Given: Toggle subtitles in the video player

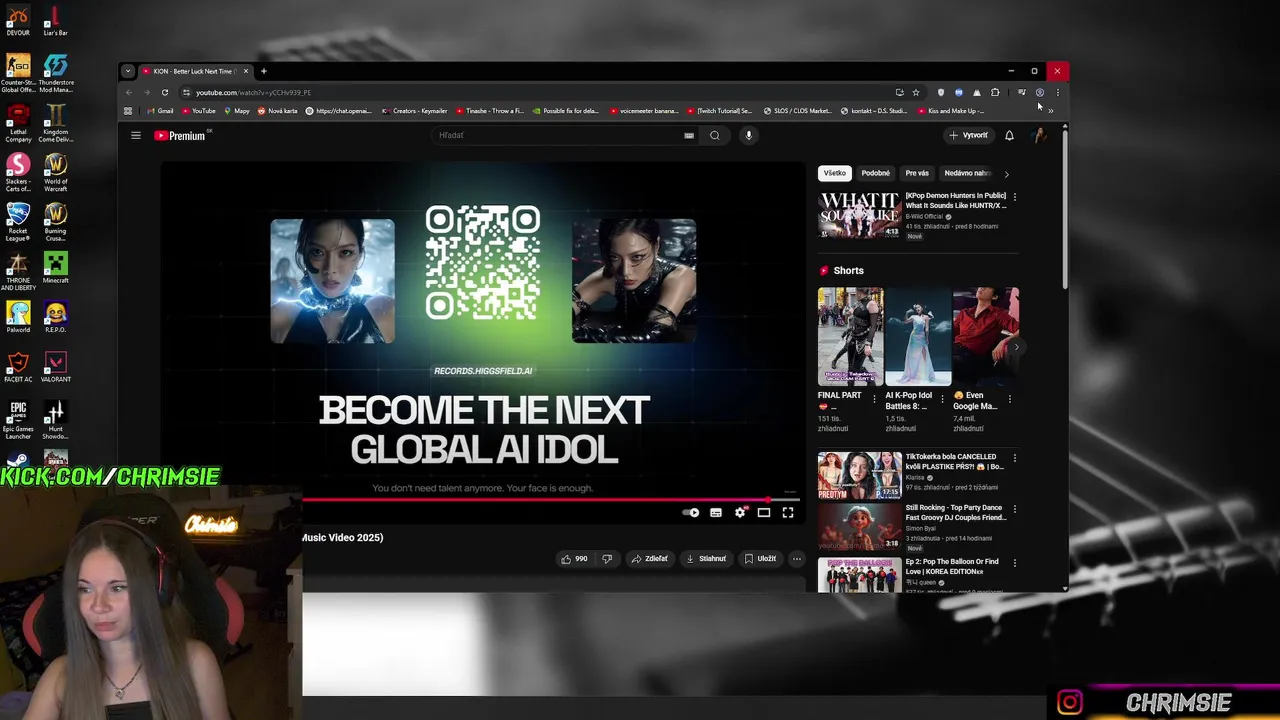Looking at the screenshot, I should pyautogui.click(x=716, y=513).
